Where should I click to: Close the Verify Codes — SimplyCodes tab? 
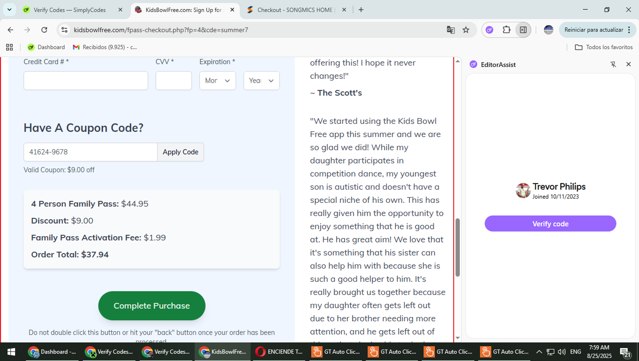click(x=120, y=10)
